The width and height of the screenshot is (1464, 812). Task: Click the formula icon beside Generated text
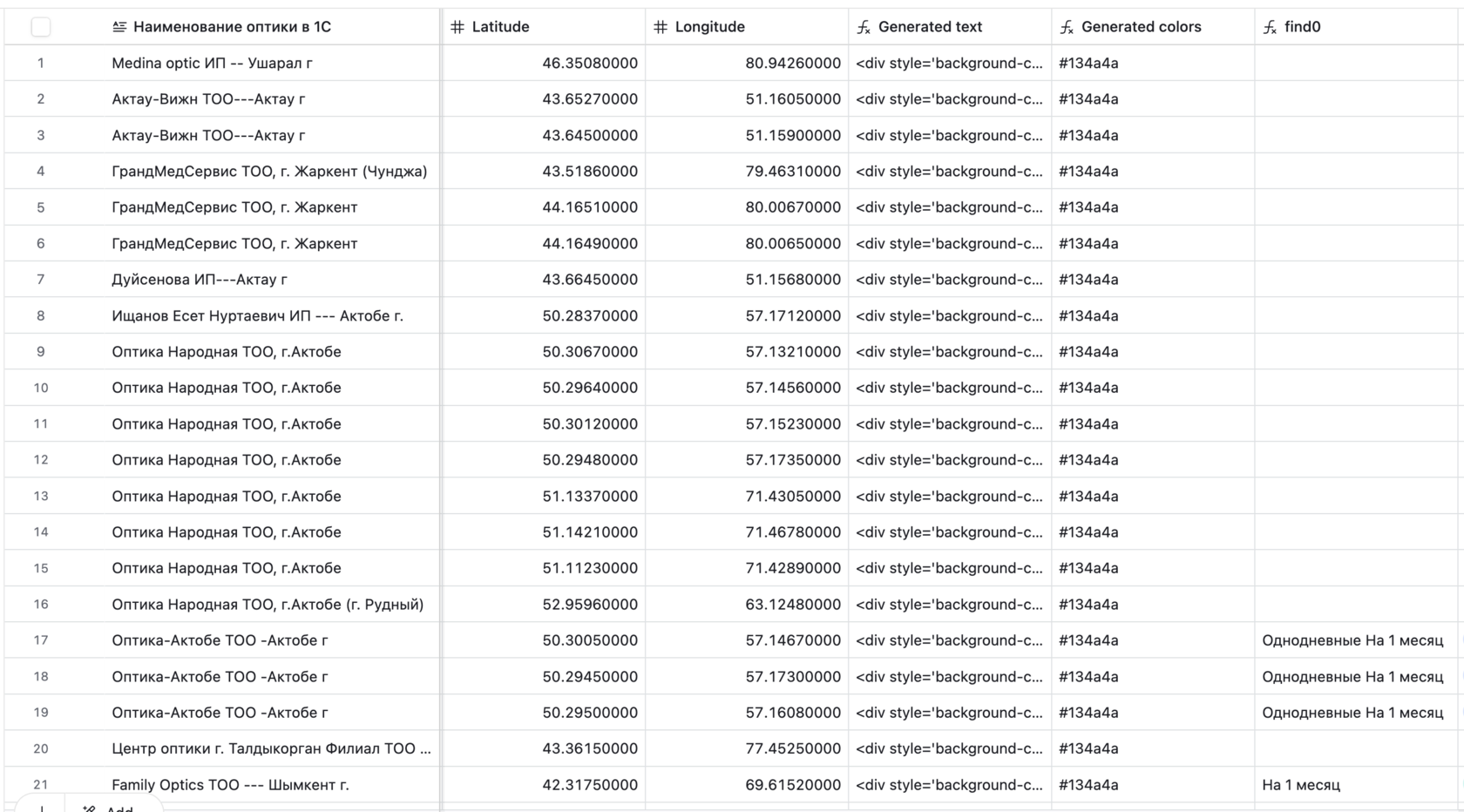point(864,27)
